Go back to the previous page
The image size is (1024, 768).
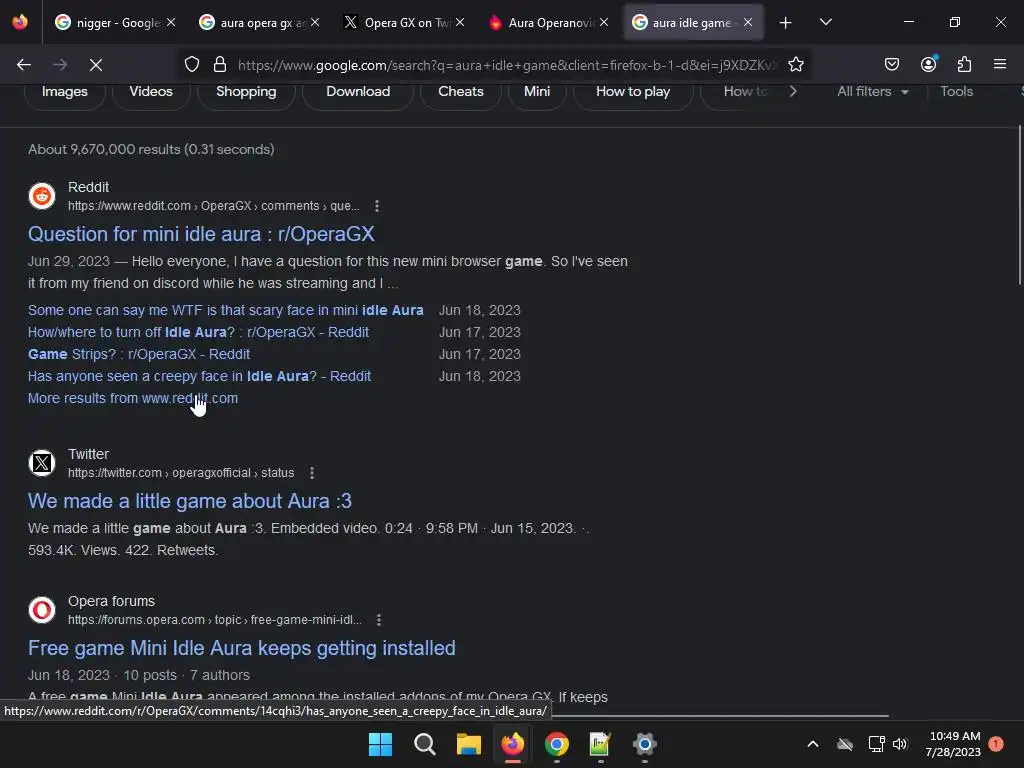pyautogui.click(x=24, y=65)
